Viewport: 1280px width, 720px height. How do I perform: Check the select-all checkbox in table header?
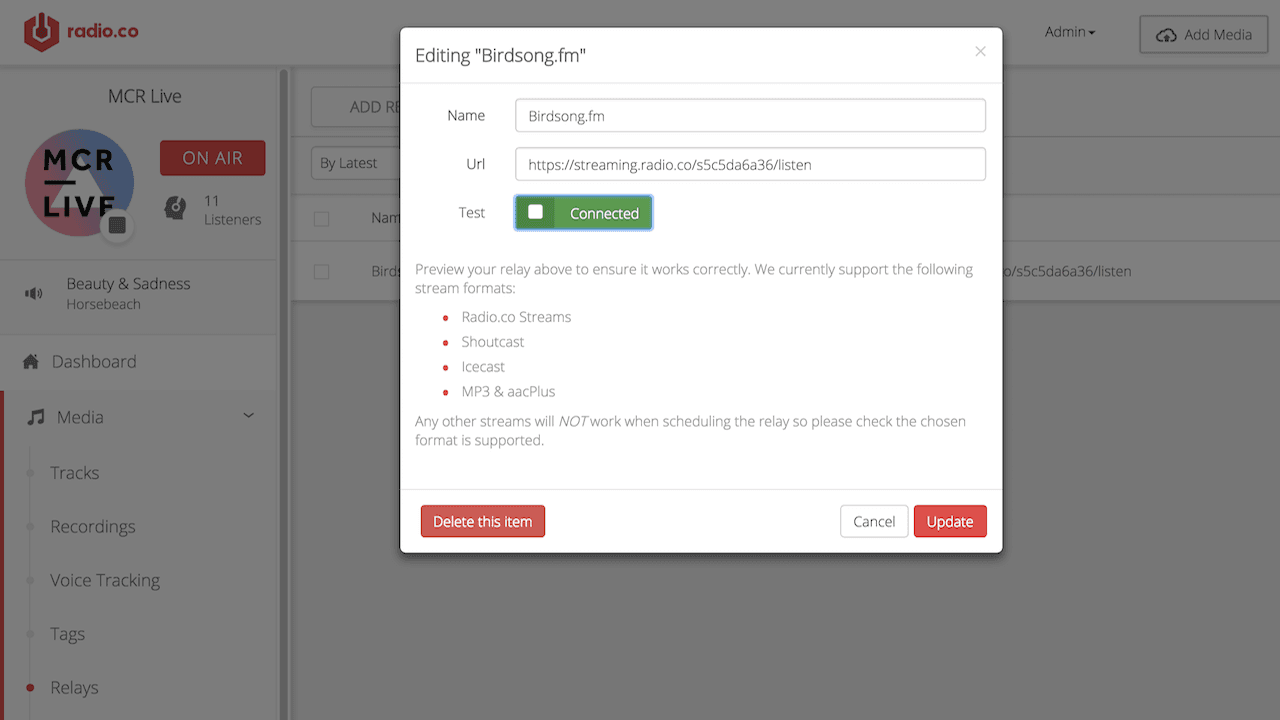[321, 219]
